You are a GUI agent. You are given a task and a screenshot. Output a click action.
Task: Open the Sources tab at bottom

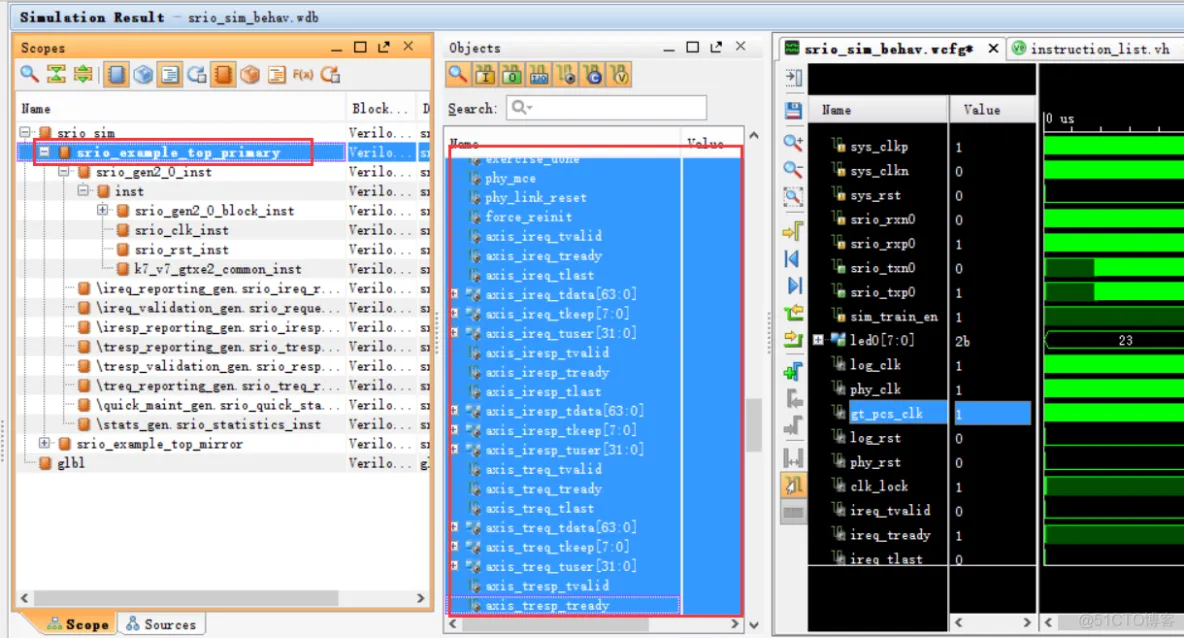pos(161,624)
